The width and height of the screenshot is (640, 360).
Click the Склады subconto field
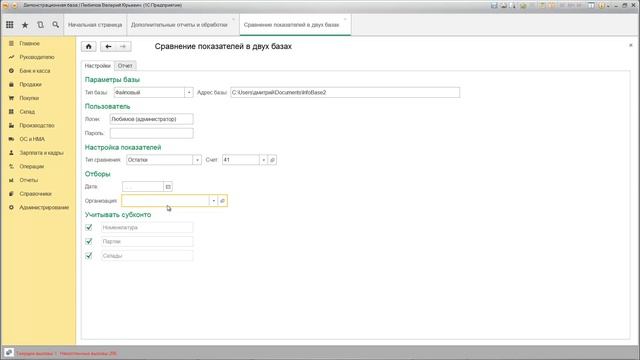coord(147,256)
